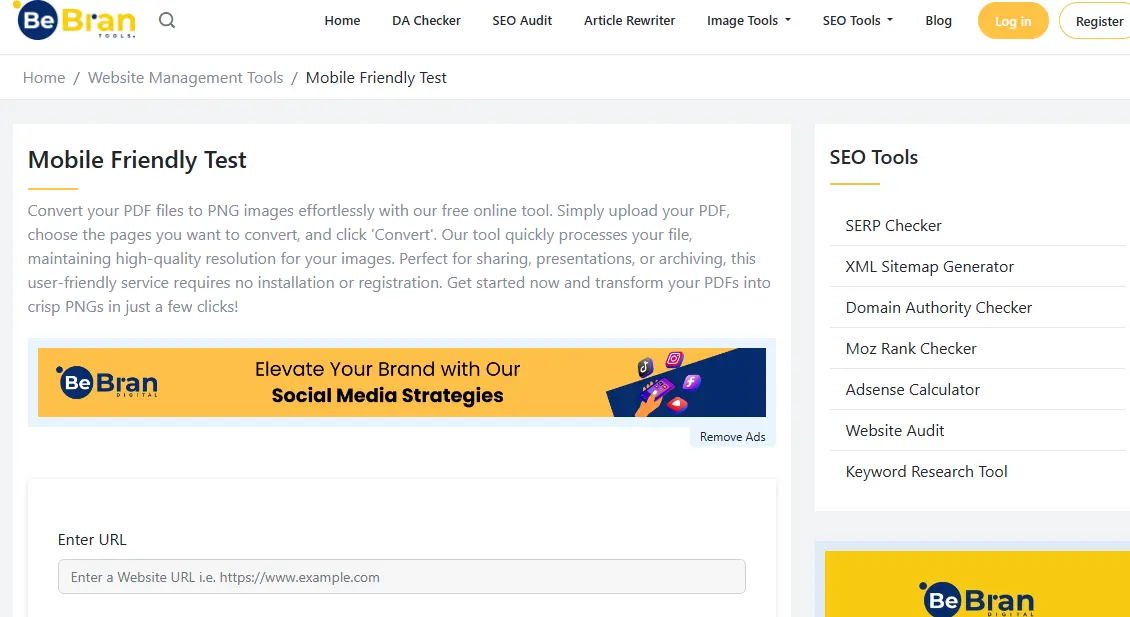This screenshot has height=617, width=1130.
Task: Click the Log in button
Action: (x=1013, y=21)
